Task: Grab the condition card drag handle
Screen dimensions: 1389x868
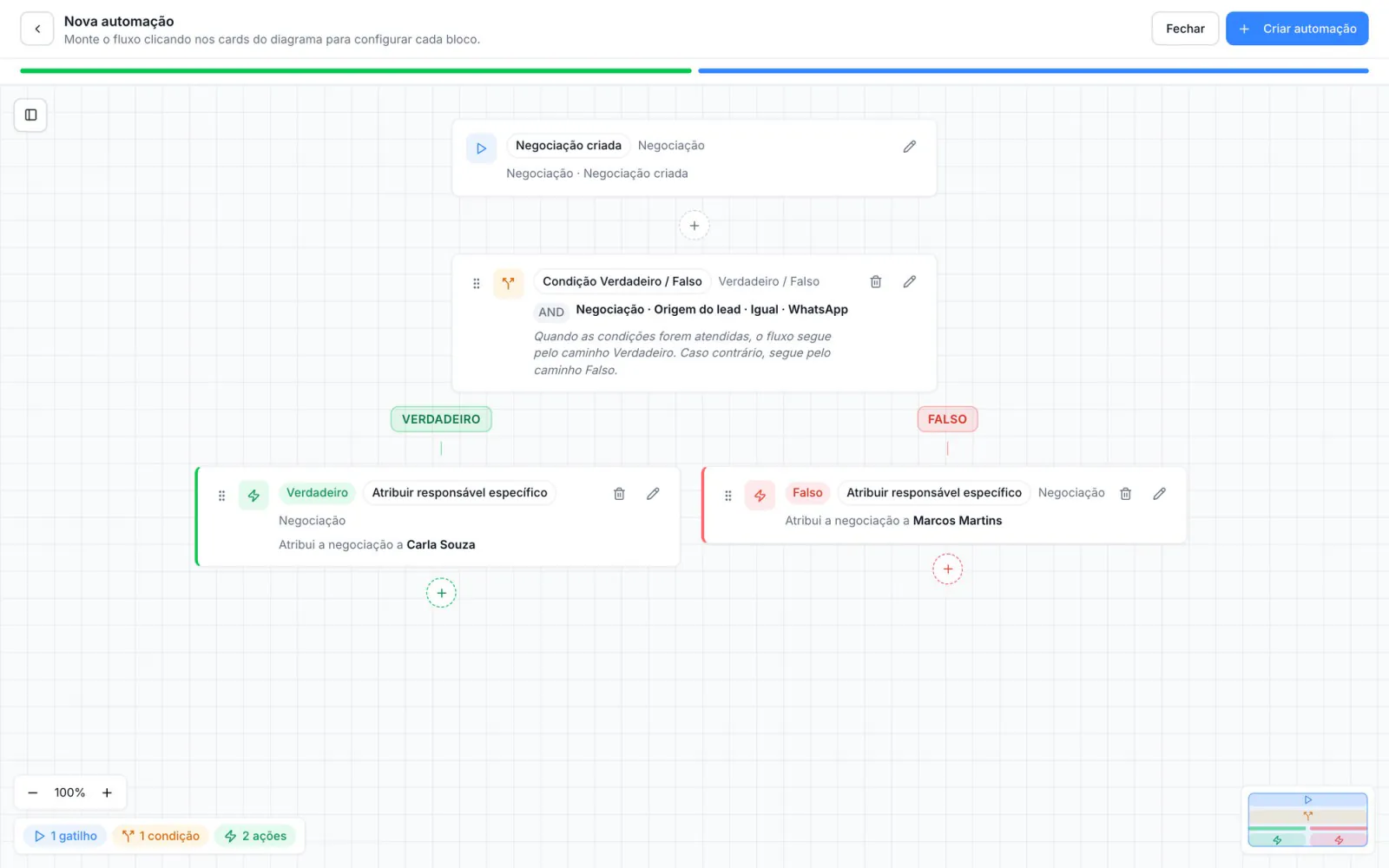Action: (476, 283)
